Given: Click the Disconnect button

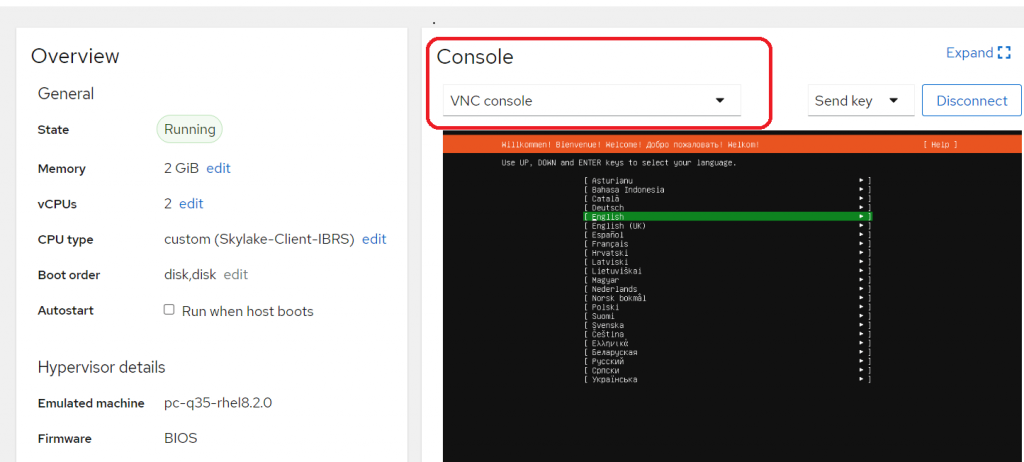Looking at the screenshot, I should [x=971, y=101].
